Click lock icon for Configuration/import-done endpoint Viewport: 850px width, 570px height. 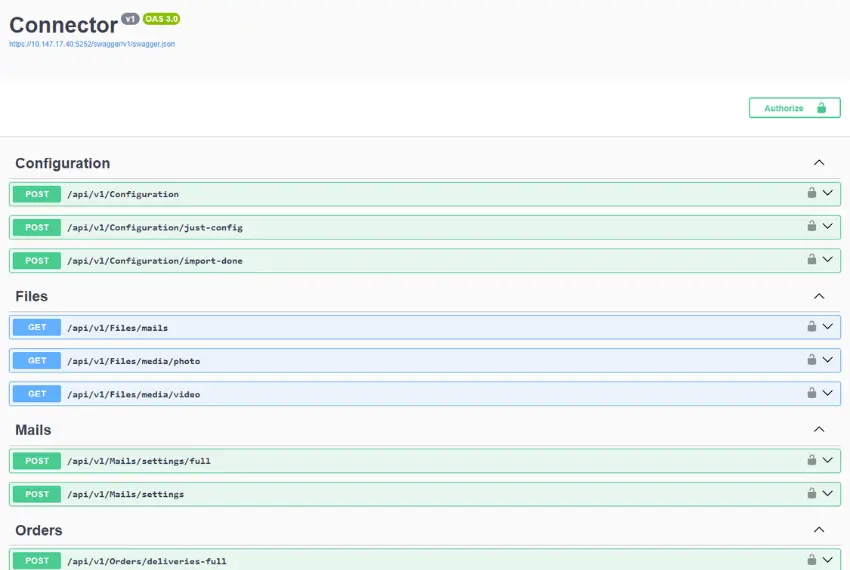[x=812, y=259]
